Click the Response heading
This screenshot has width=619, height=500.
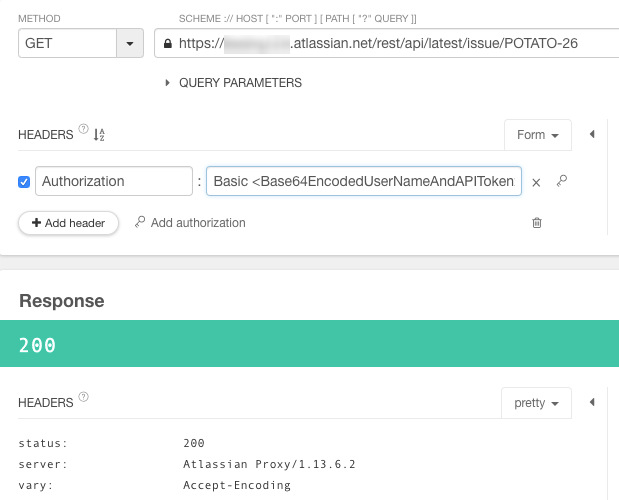click(62, 301)
